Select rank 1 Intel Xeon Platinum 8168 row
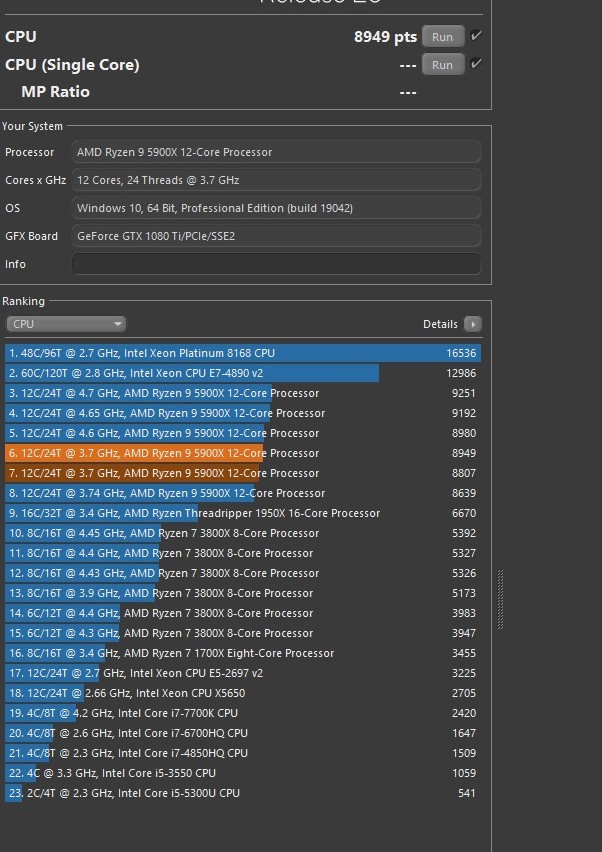Viewport: 602px width, 852px height. point(243,353)
